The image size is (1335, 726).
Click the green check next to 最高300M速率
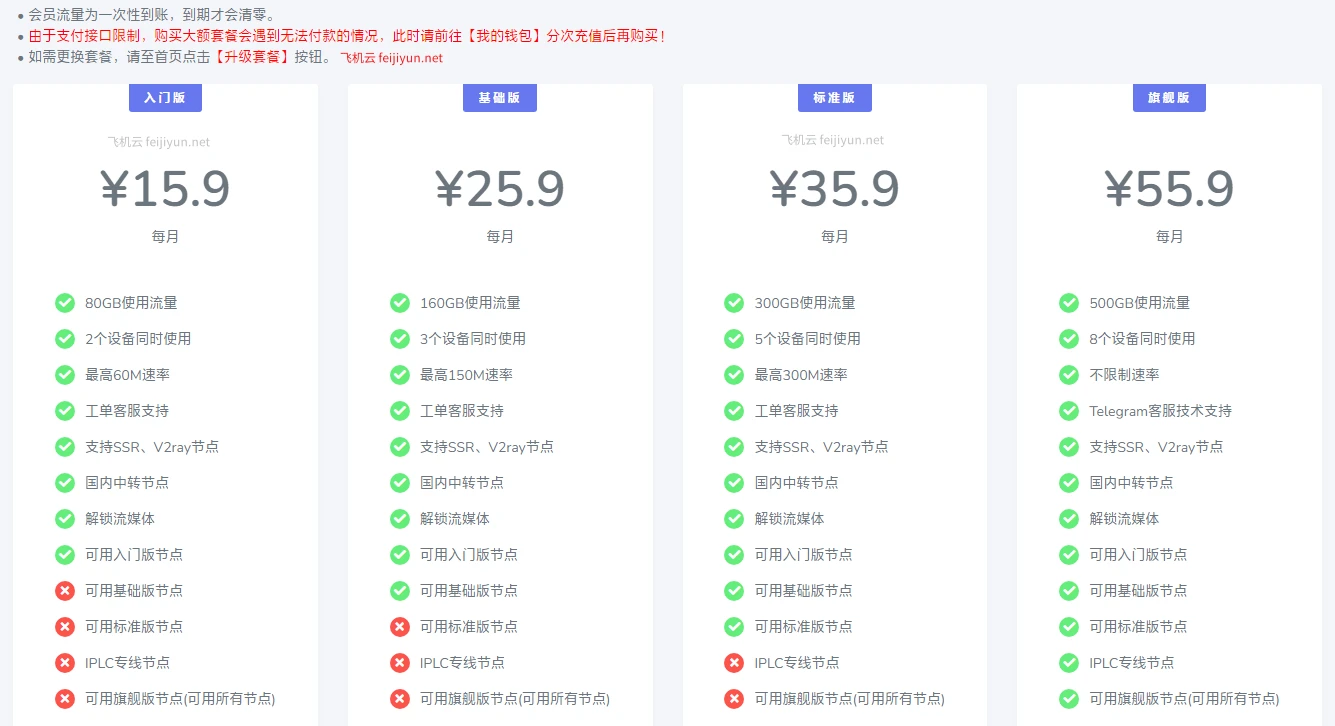point(733,375)
